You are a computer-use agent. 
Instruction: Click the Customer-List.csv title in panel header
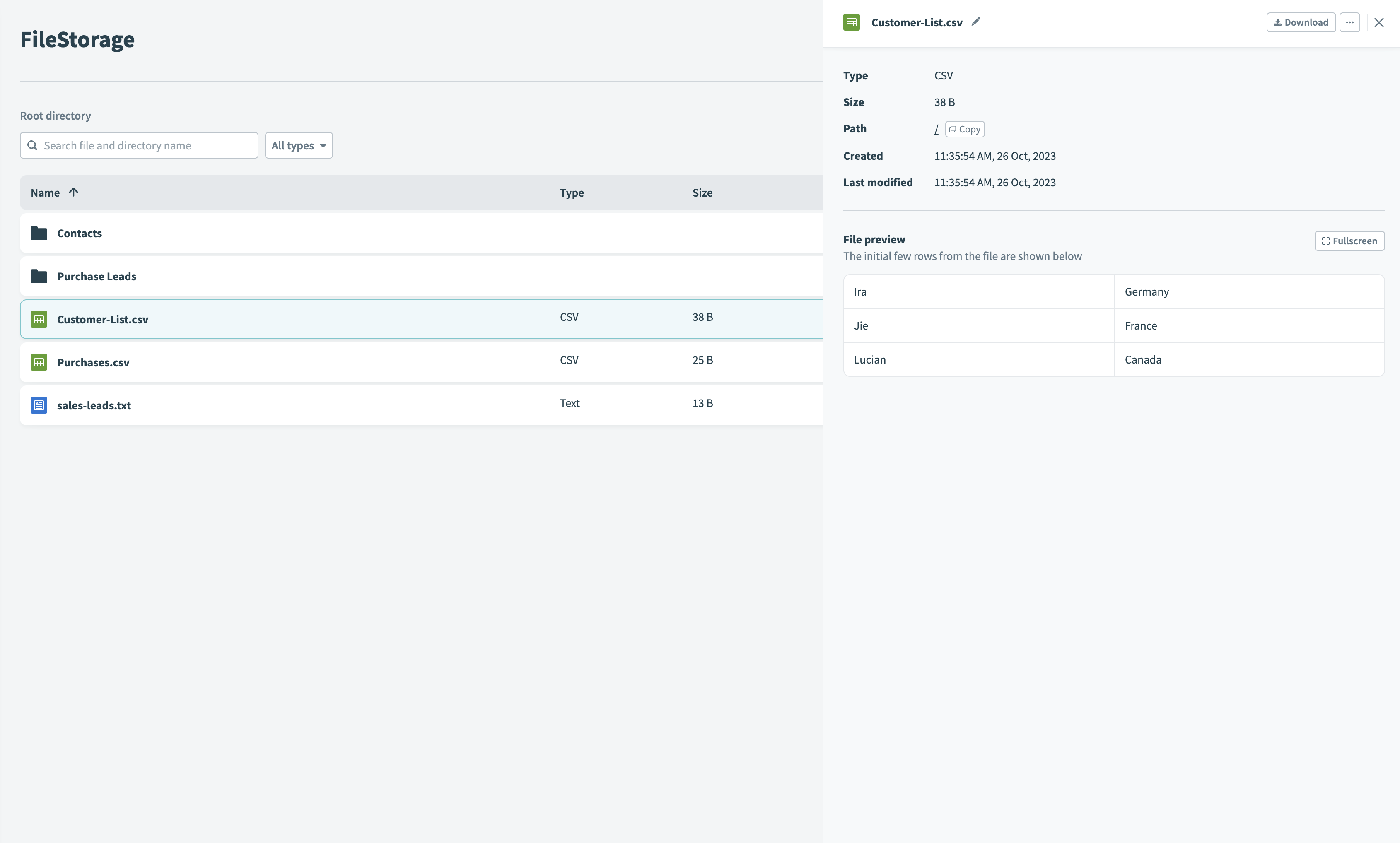917,23
